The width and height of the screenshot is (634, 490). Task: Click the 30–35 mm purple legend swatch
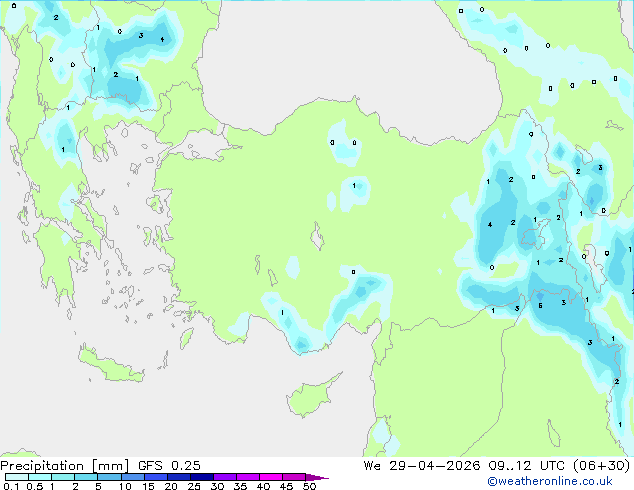(x=224, y=477)
